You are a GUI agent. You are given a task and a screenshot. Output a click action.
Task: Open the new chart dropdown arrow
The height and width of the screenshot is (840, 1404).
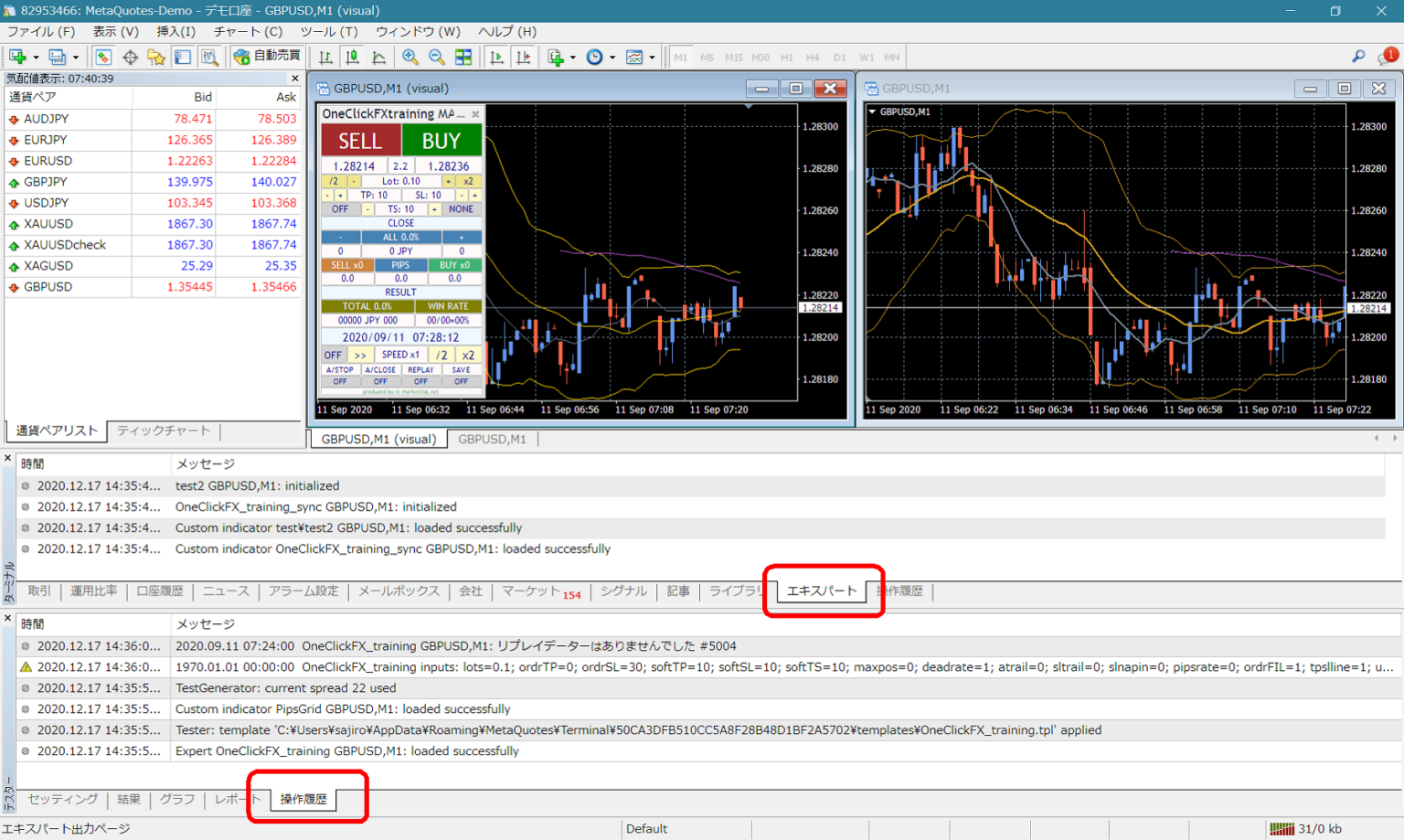36,58
